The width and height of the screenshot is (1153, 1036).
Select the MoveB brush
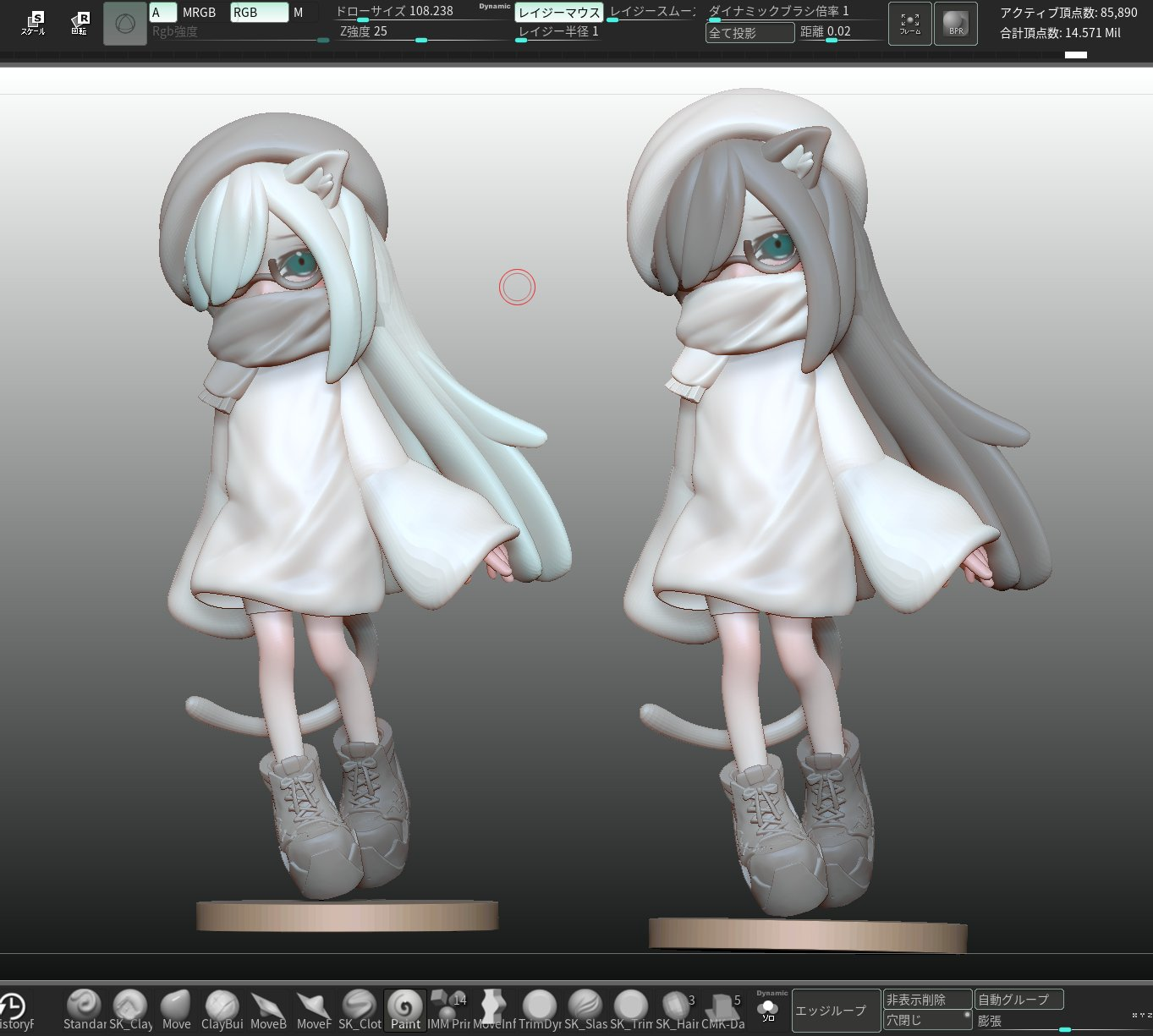tap(268, 1010)
